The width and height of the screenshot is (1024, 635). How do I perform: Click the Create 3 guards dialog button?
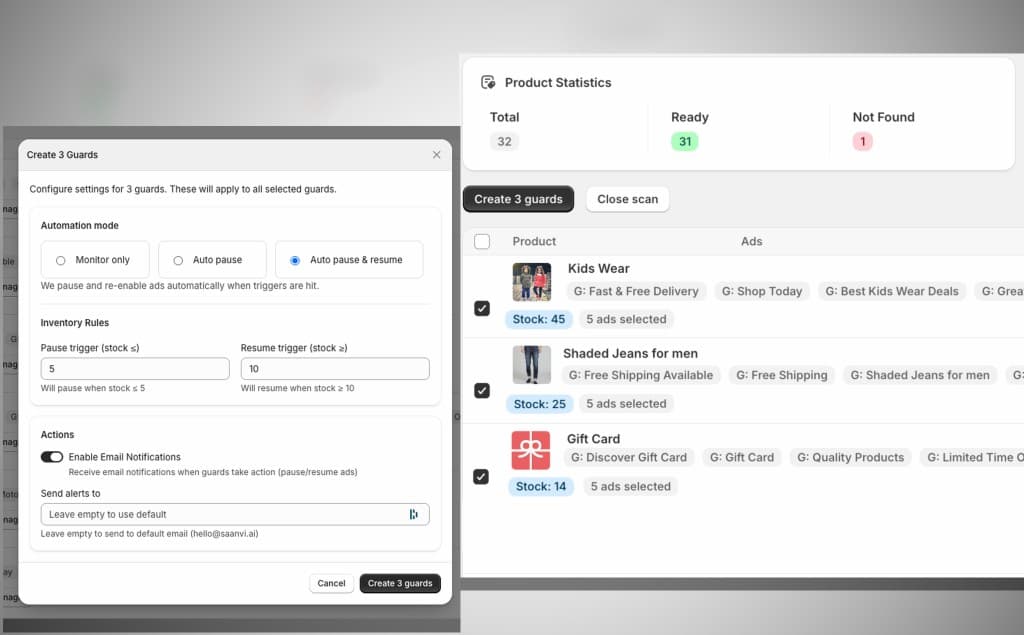400,583
